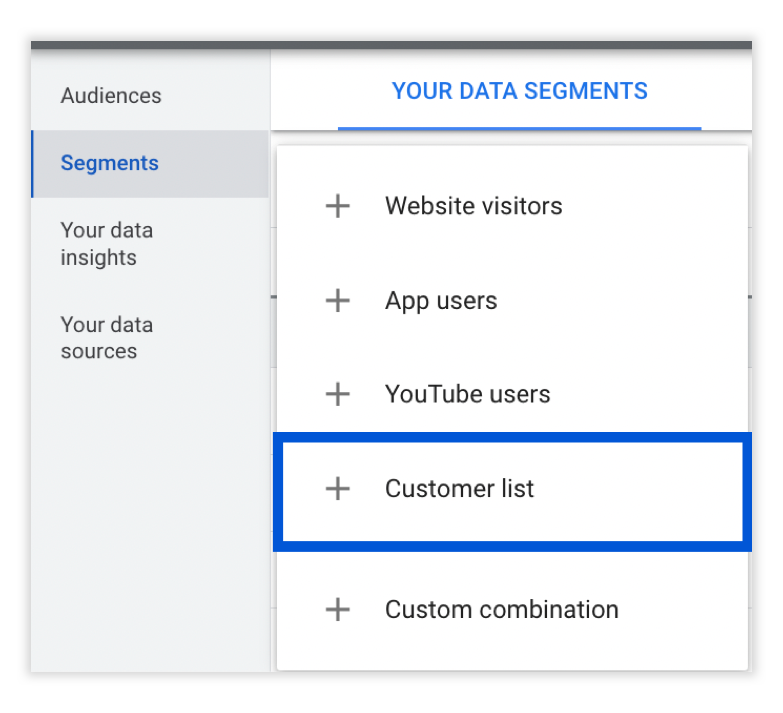
Task: Click the plus icon beside App users
Action: (338, 300)
